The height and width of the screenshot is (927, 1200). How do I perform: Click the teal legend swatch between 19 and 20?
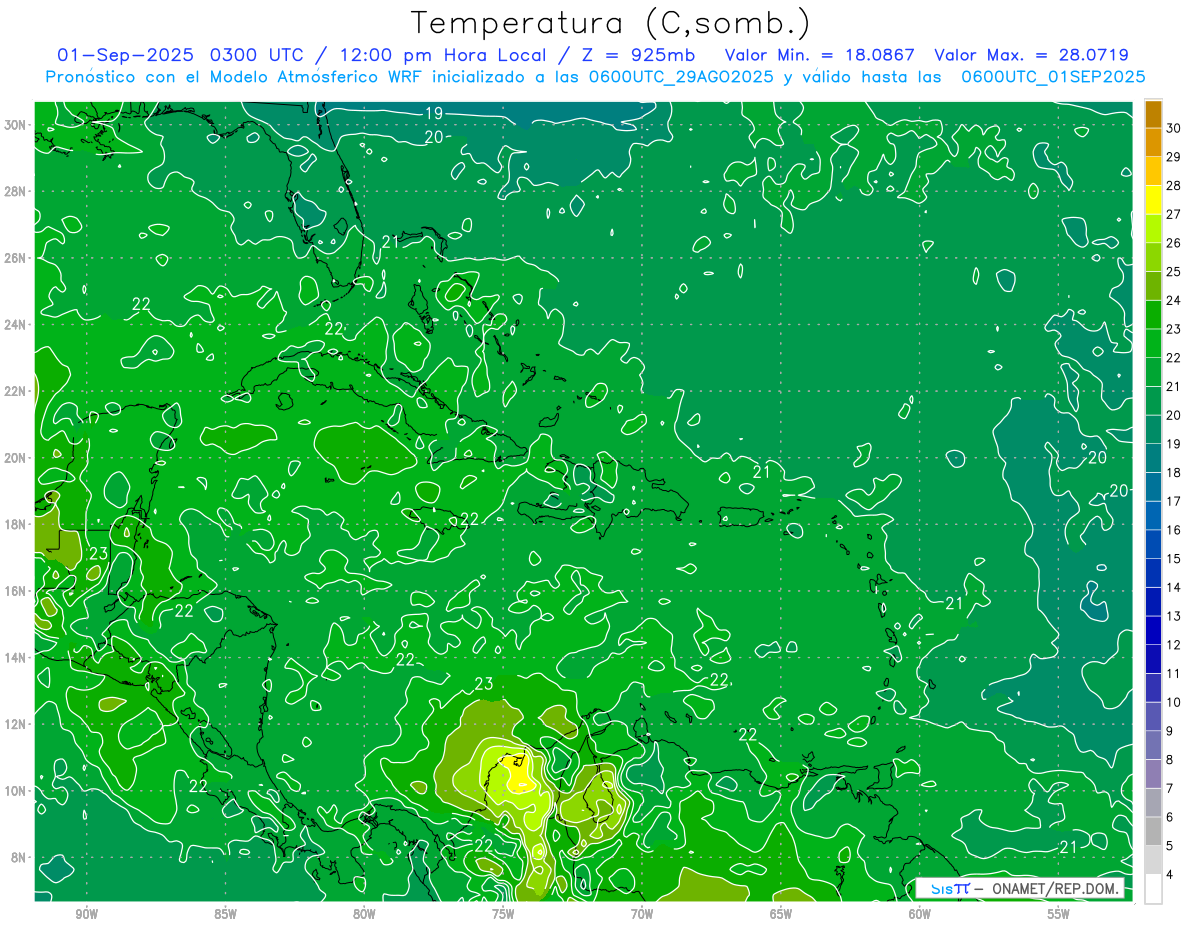[1153, 429]
